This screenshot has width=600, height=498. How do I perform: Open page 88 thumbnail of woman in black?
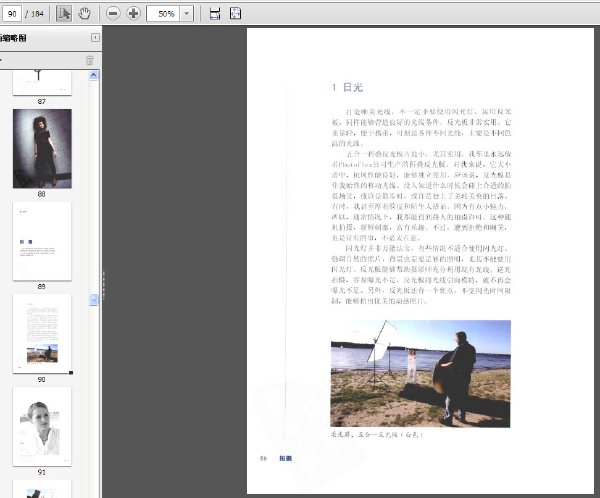click(42, 149)
